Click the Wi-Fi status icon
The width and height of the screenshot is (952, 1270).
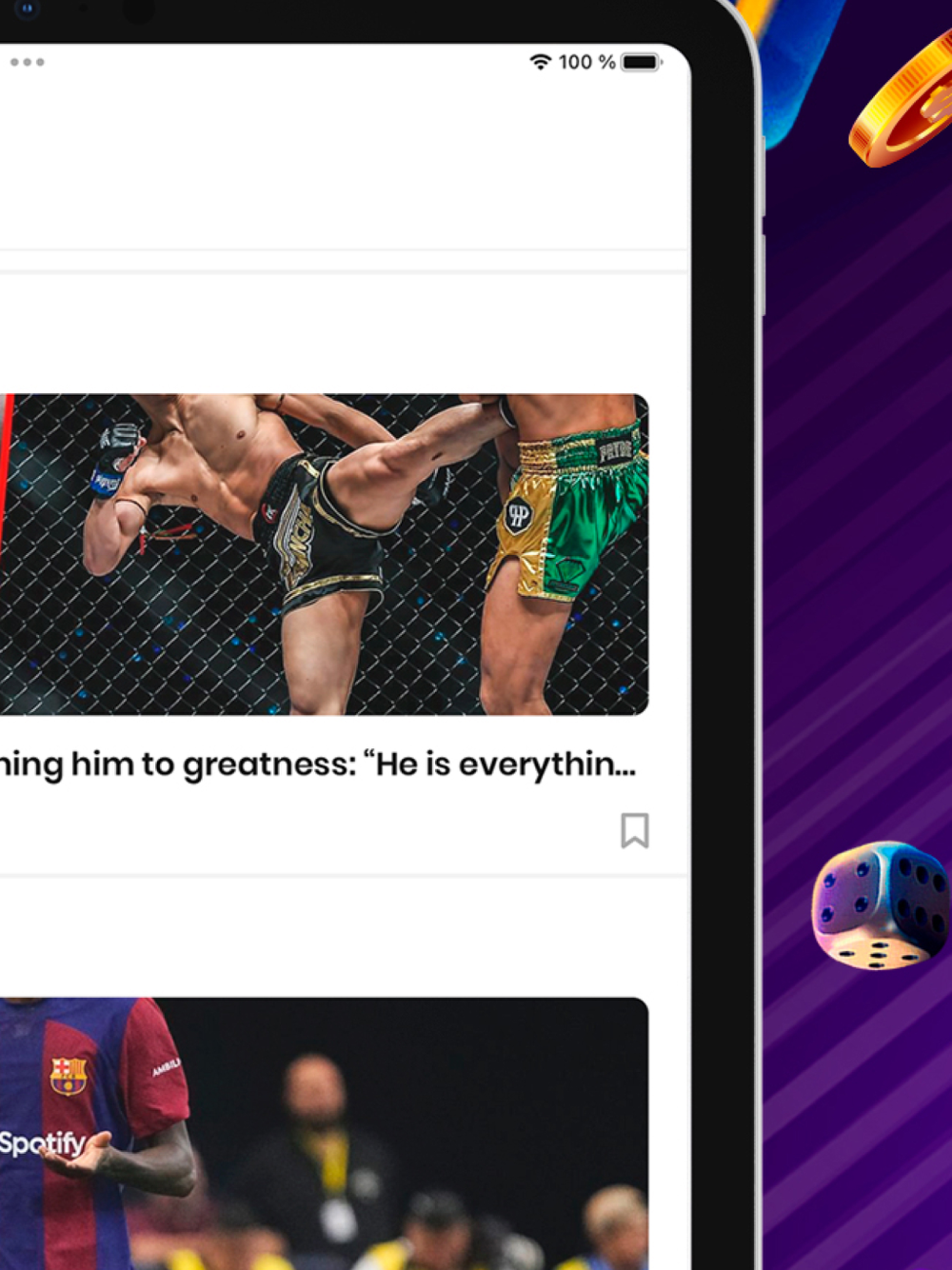[540, 62]
